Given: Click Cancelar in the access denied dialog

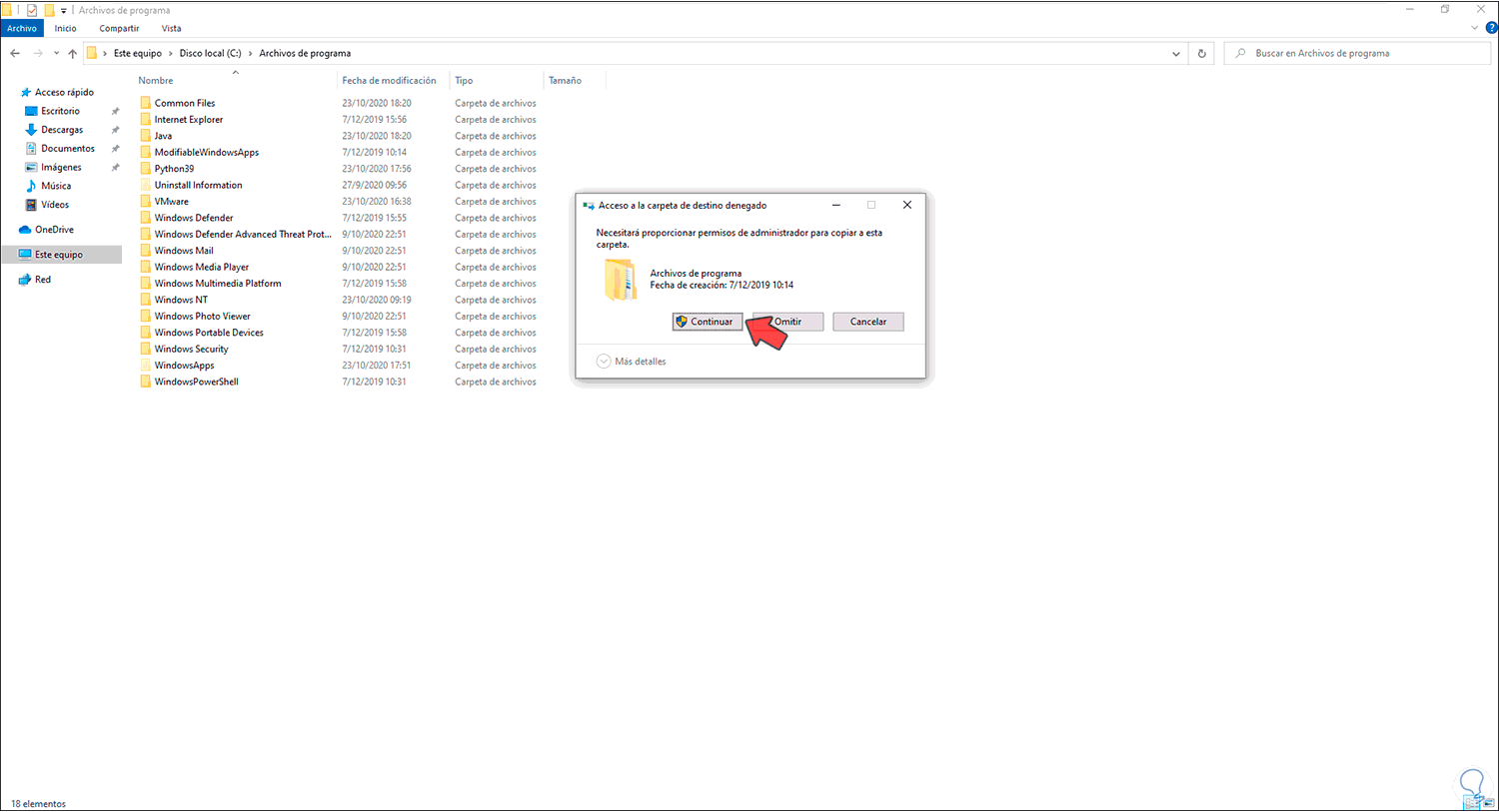Looking at the screenshot, I should click(x=868, y=322).
